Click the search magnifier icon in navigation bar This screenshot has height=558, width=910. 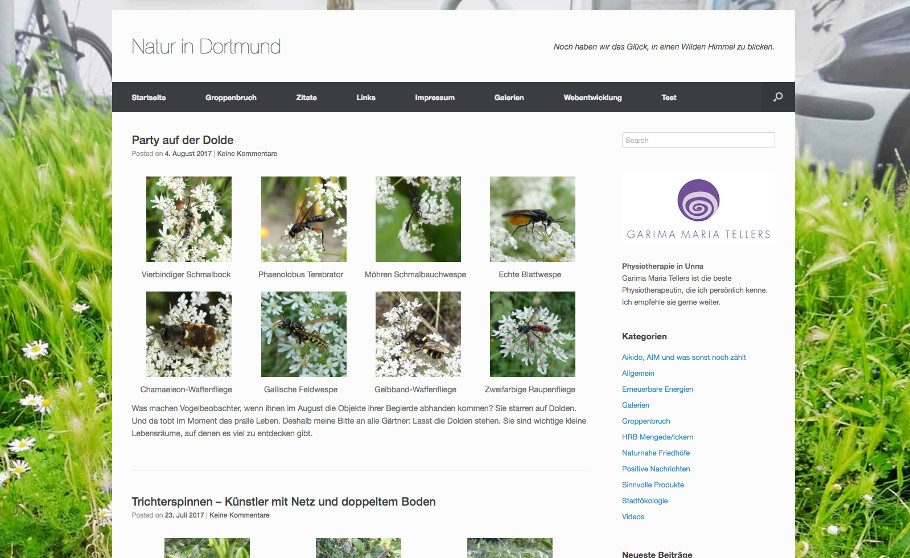[778, 97]
